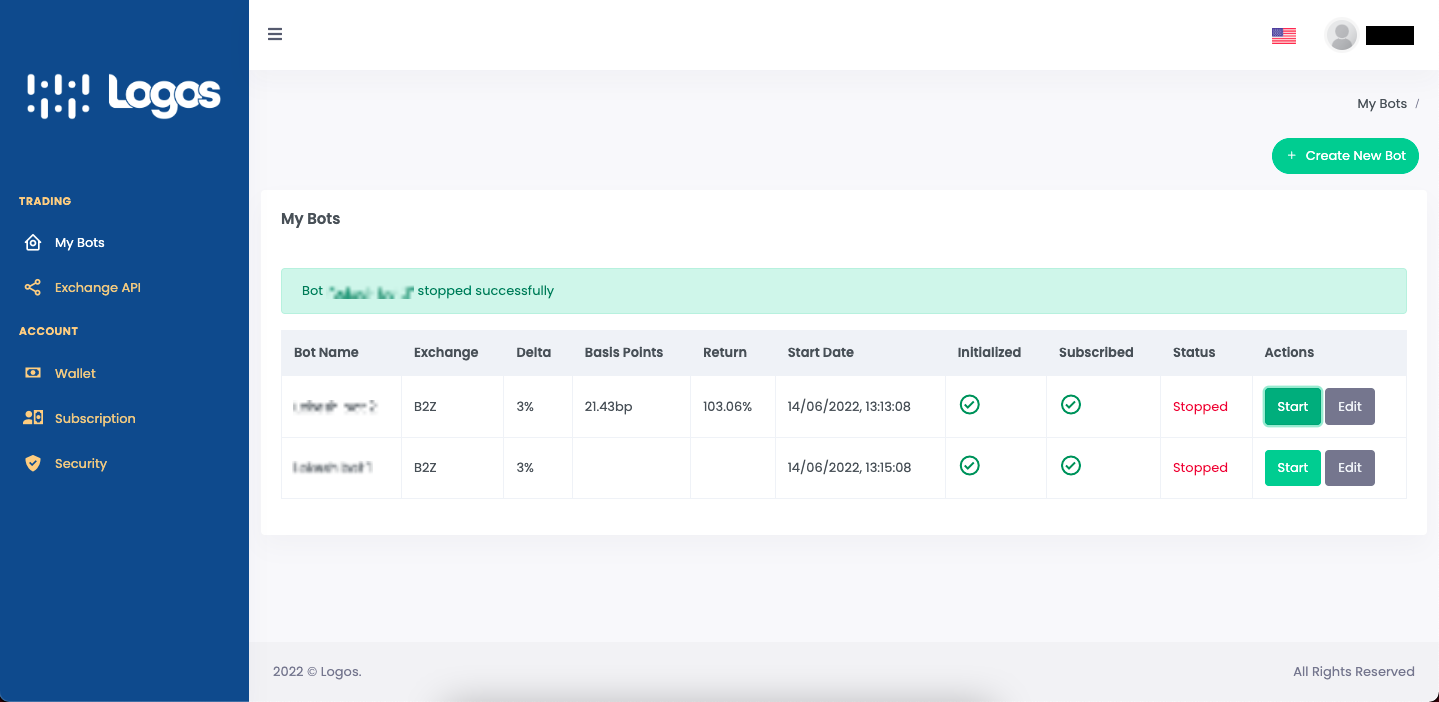
Task: Click the ACCOUNT section label in the sidebar
Action: 48,331
